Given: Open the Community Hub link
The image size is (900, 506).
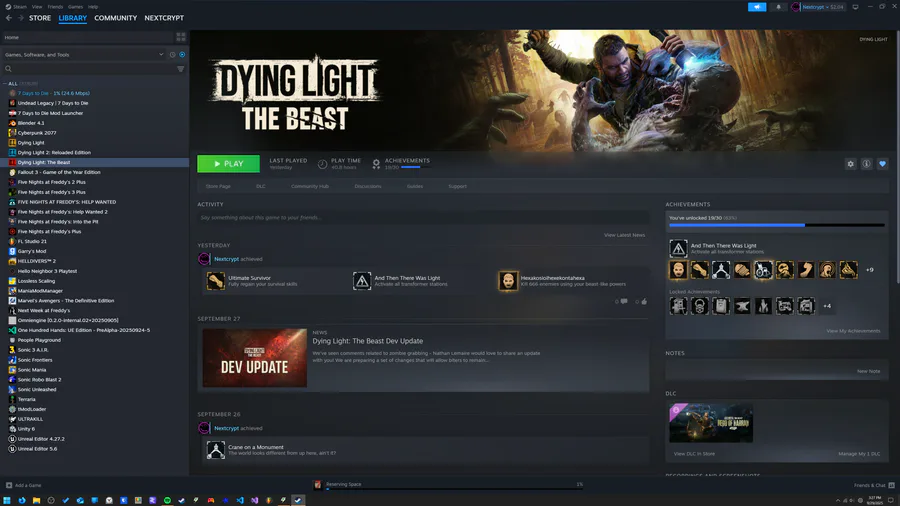Looking at the screenshot, I should (310, 186).
